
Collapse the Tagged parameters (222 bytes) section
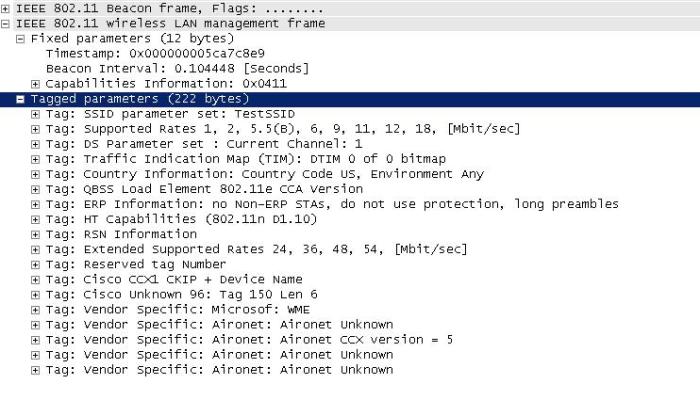(x=21, y=99)
